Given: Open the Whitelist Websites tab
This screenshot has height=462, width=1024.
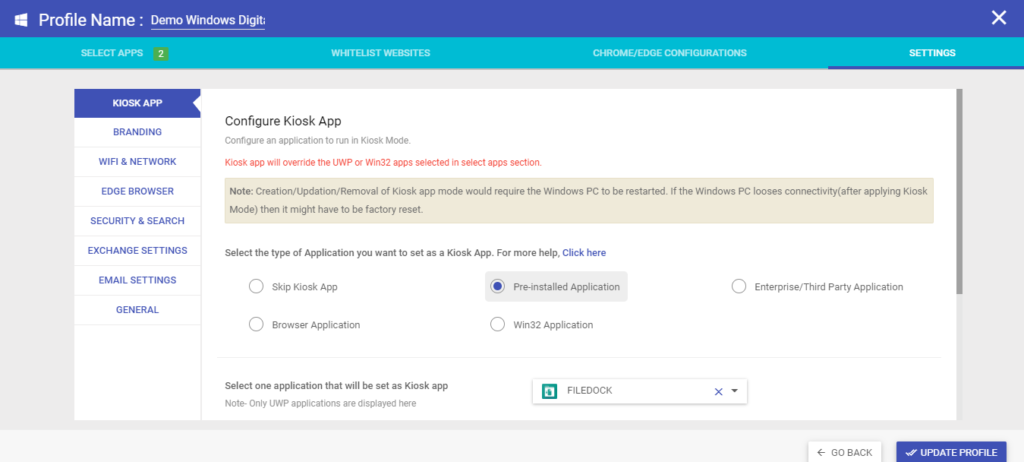Looking at the screenshot, I should coord(380,53).
